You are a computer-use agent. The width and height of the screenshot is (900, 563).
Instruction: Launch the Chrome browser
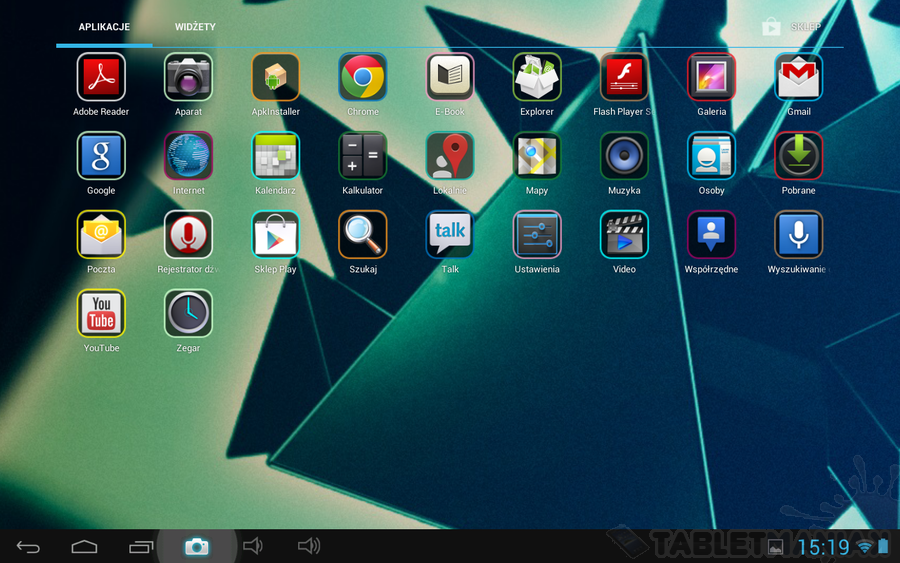[363, 77]
